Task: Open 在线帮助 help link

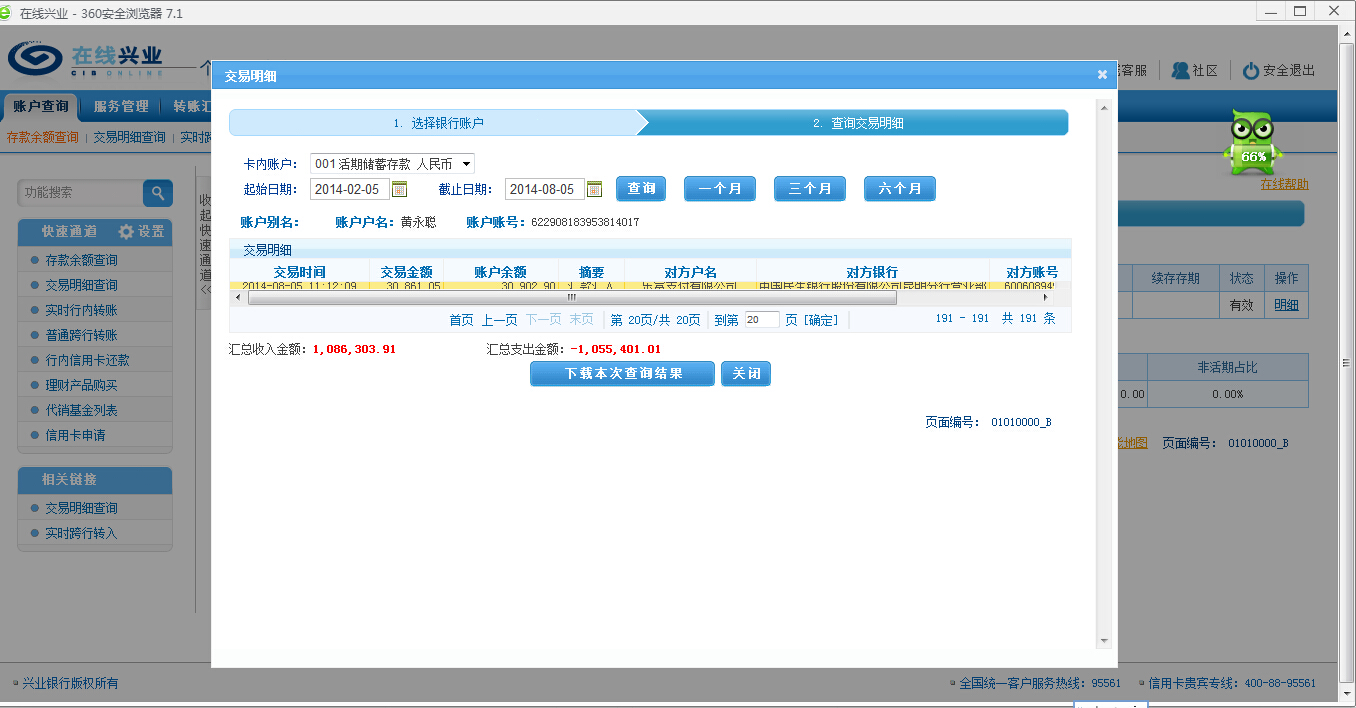Action: click(1284, 184)
